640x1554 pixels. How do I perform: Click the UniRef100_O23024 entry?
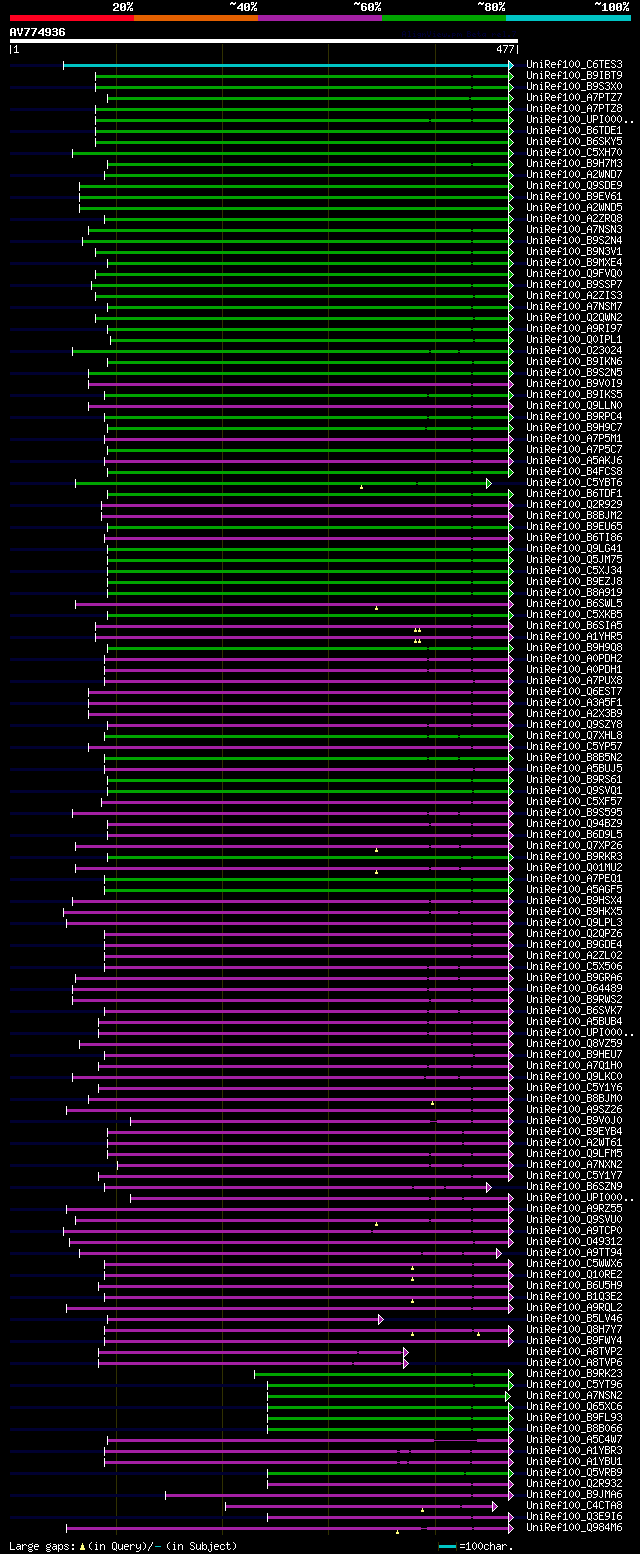click(573, 351)
